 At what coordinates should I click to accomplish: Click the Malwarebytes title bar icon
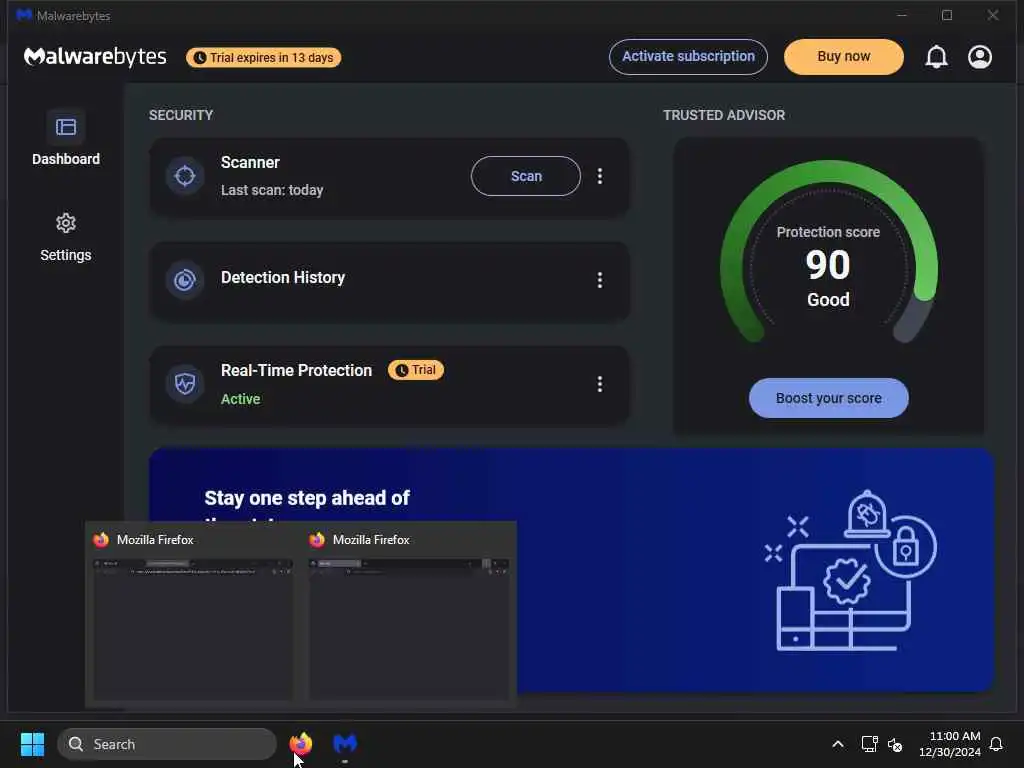[x=25, y=15]
